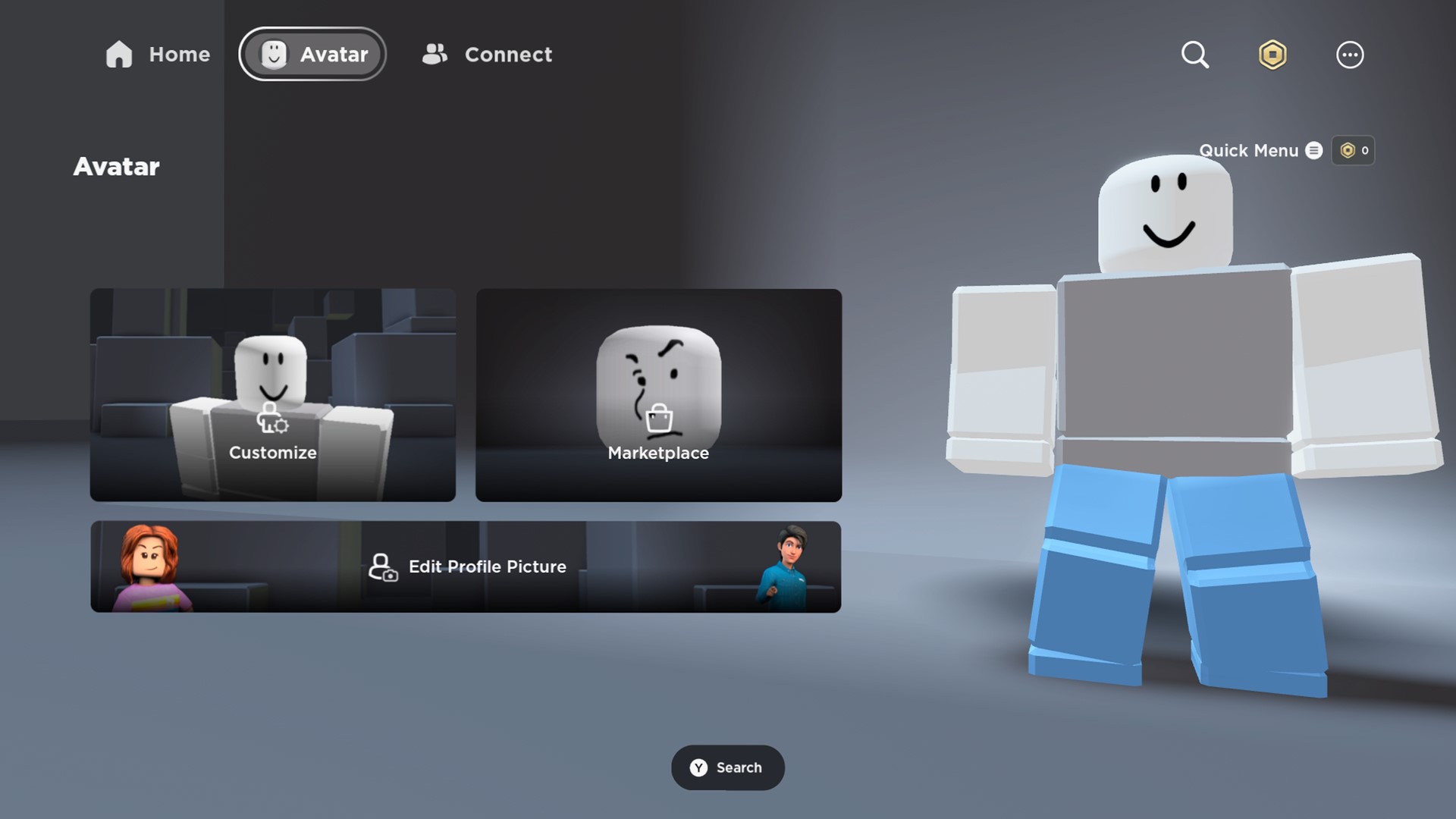Click the Robux balance display 0
The width and height of the screenshot is (1456, 819).
point(1354,150)
